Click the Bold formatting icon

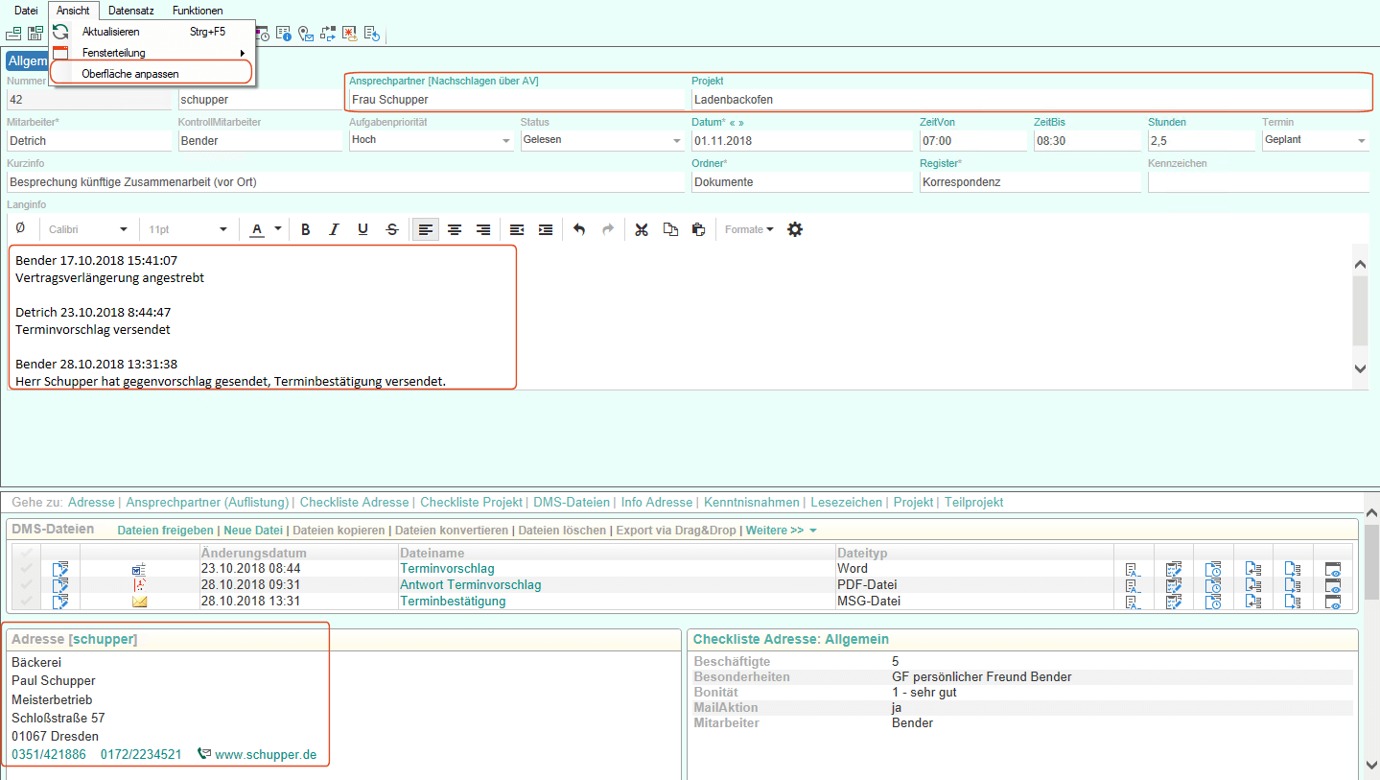(306, 230)
